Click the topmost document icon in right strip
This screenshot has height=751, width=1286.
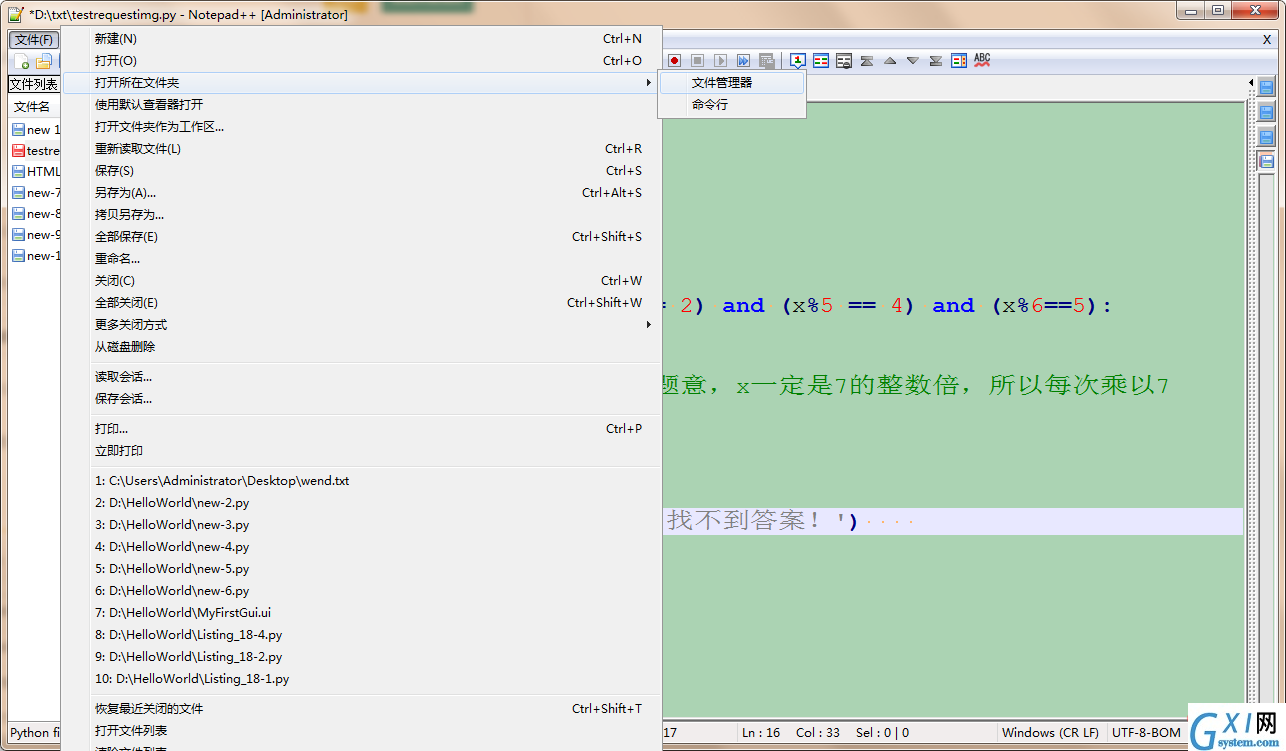(1266, 88)
